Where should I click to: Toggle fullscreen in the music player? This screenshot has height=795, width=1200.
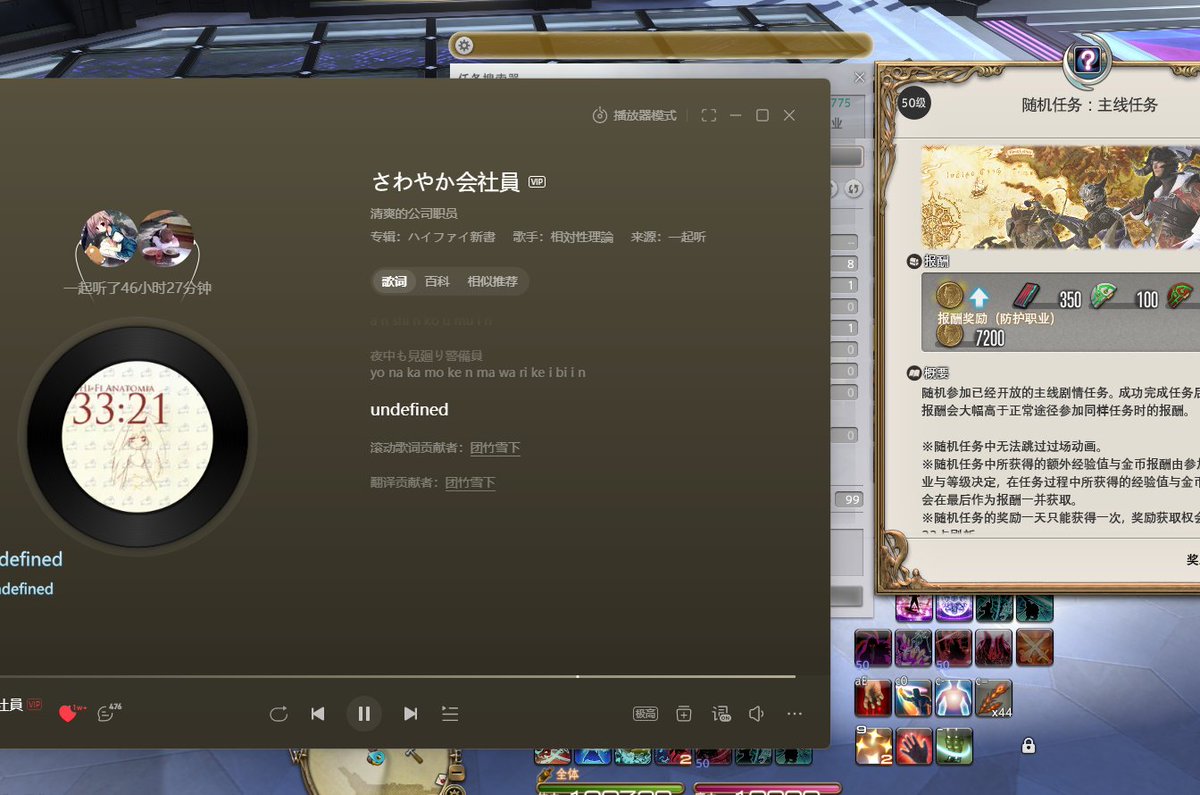coord(709,116)
